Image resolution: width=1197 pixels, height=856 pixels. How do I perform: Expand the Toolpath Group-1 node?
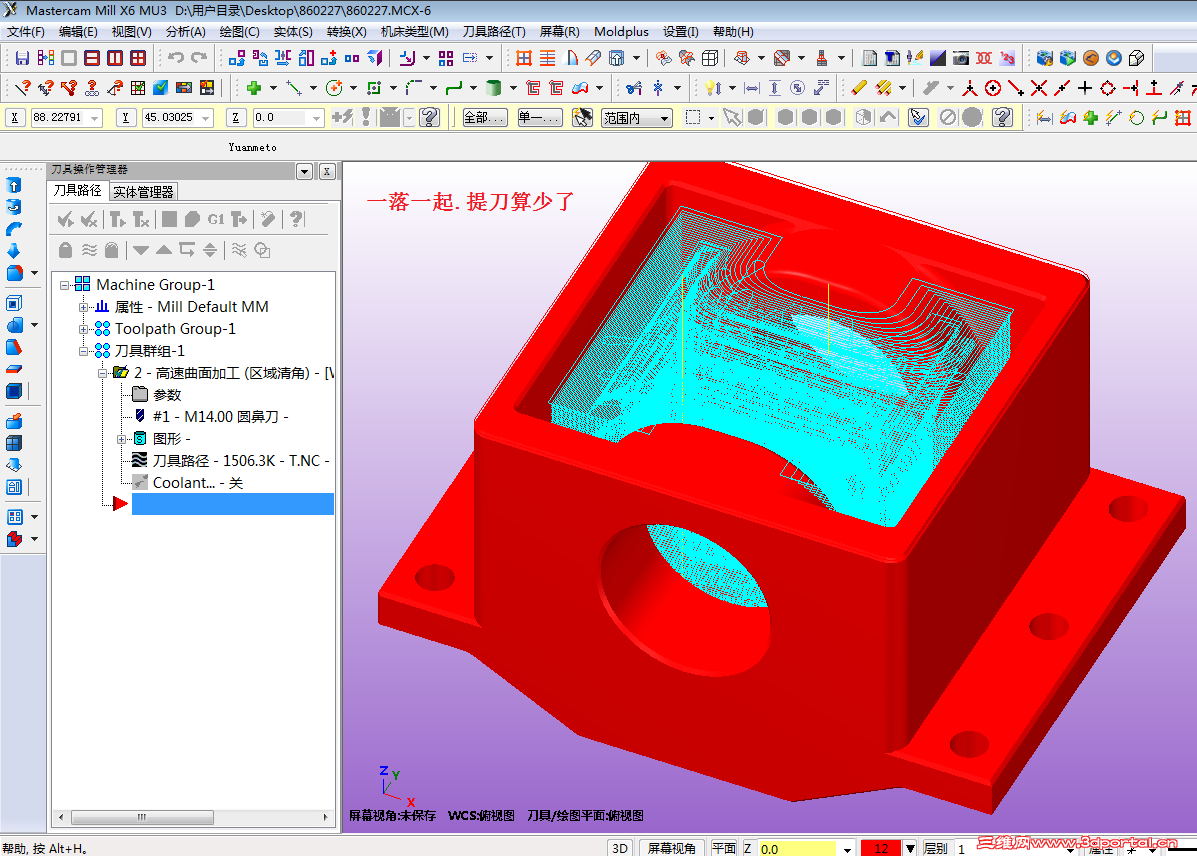(83, 329)
